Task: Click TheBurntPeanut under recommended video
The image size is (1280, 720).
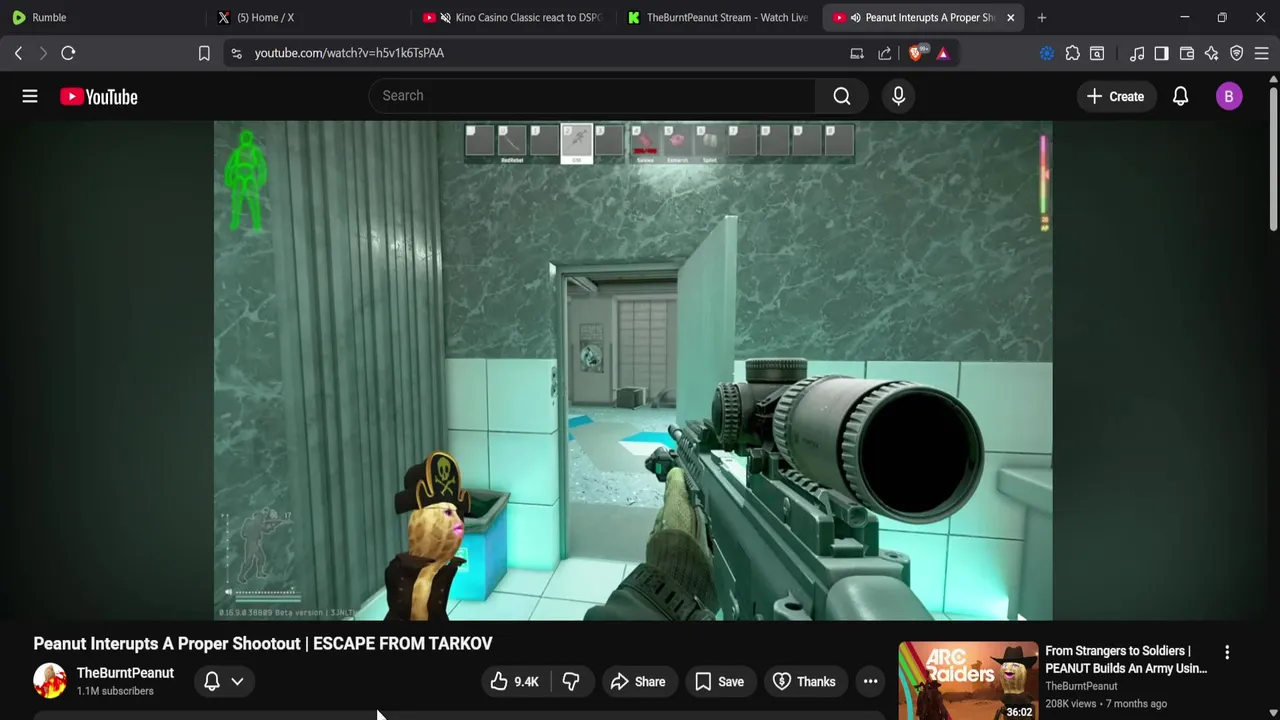Action: [x=1081, y=686]
